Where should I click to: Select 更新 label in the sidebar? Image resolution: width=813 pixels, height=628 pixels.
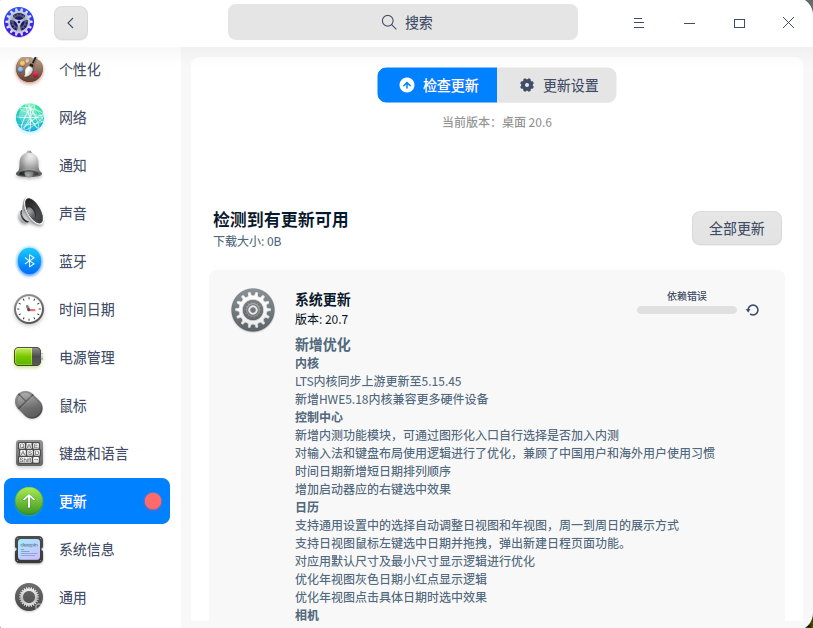[x=73, y=501]
